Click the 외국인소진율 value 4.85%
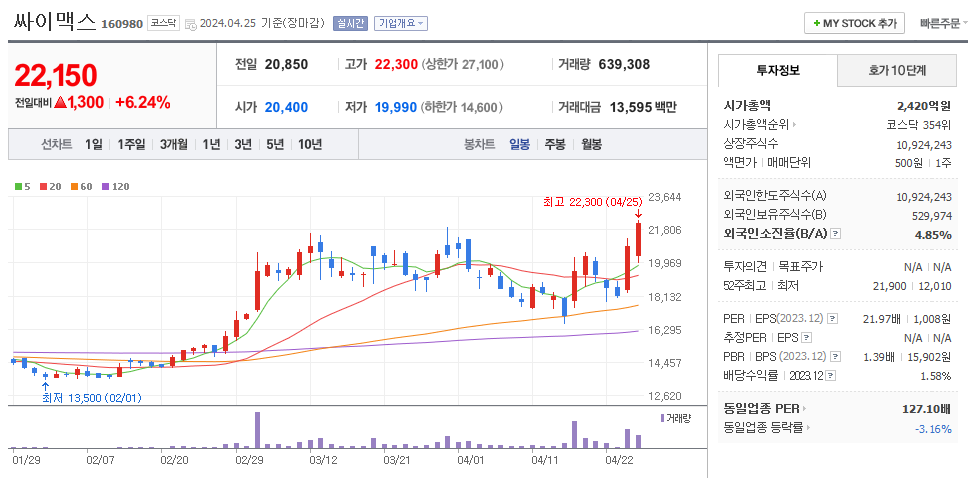977x478 pixels. 933,234
